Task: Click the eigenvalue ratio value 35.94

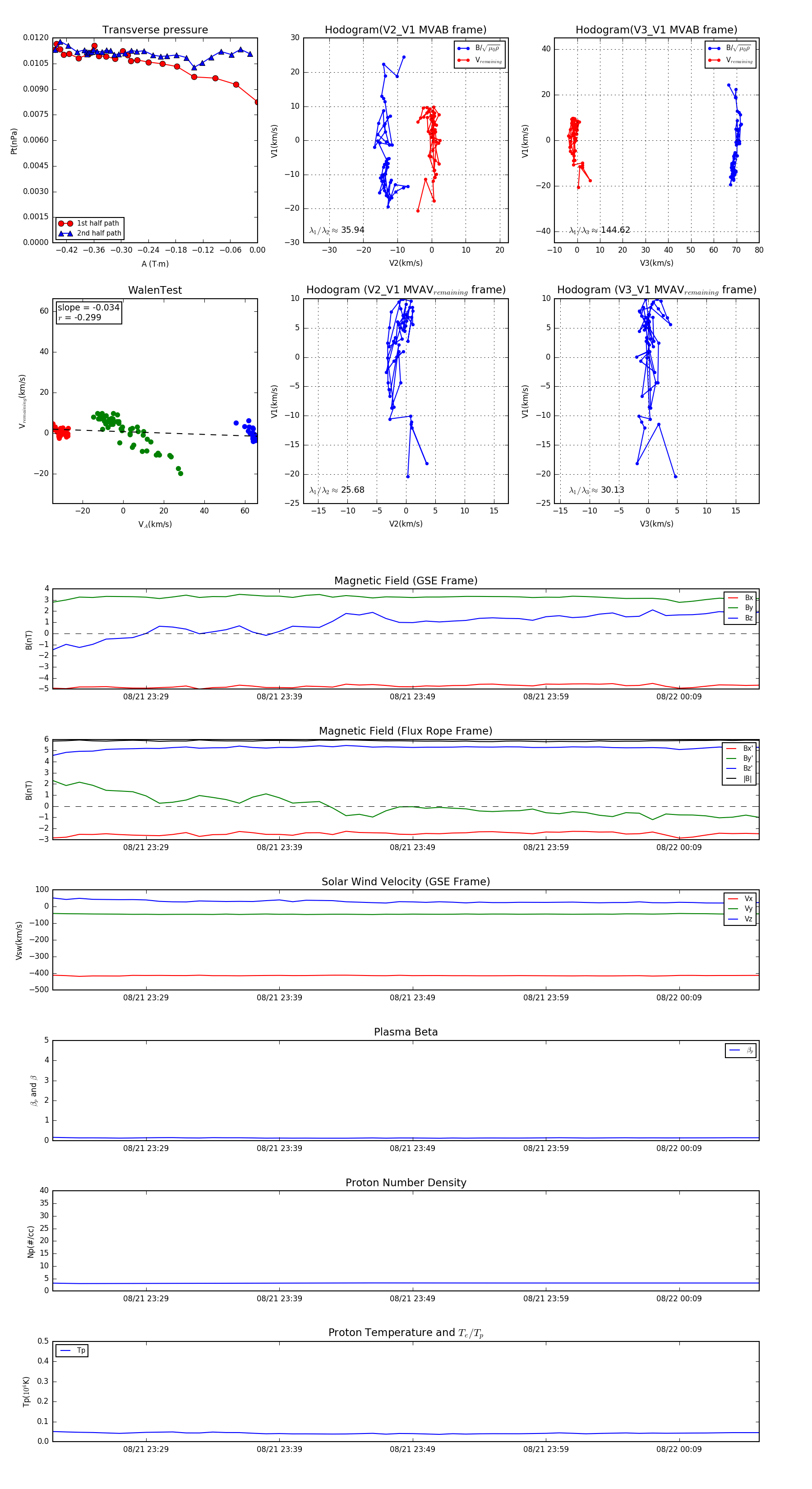Action: 352,230
